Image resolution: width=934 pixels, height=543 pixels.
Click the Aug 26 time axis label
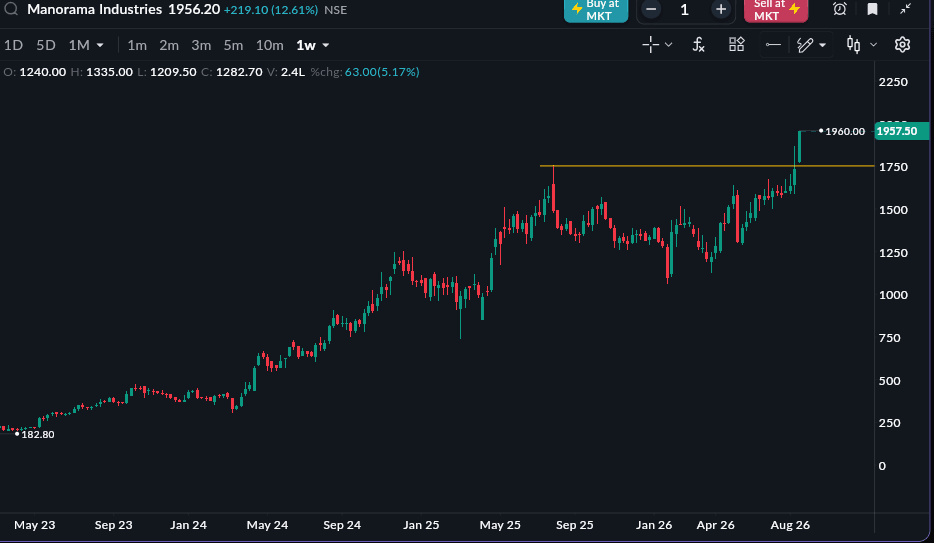(x=790, y=525)
